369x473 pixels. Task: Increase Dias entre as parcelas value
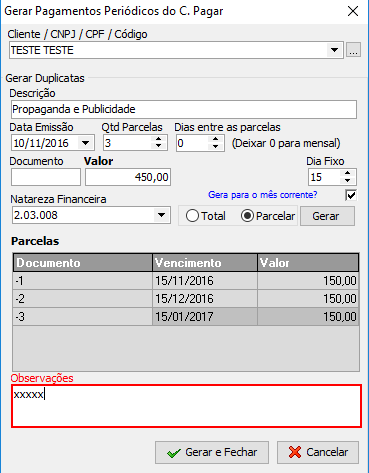216,139
